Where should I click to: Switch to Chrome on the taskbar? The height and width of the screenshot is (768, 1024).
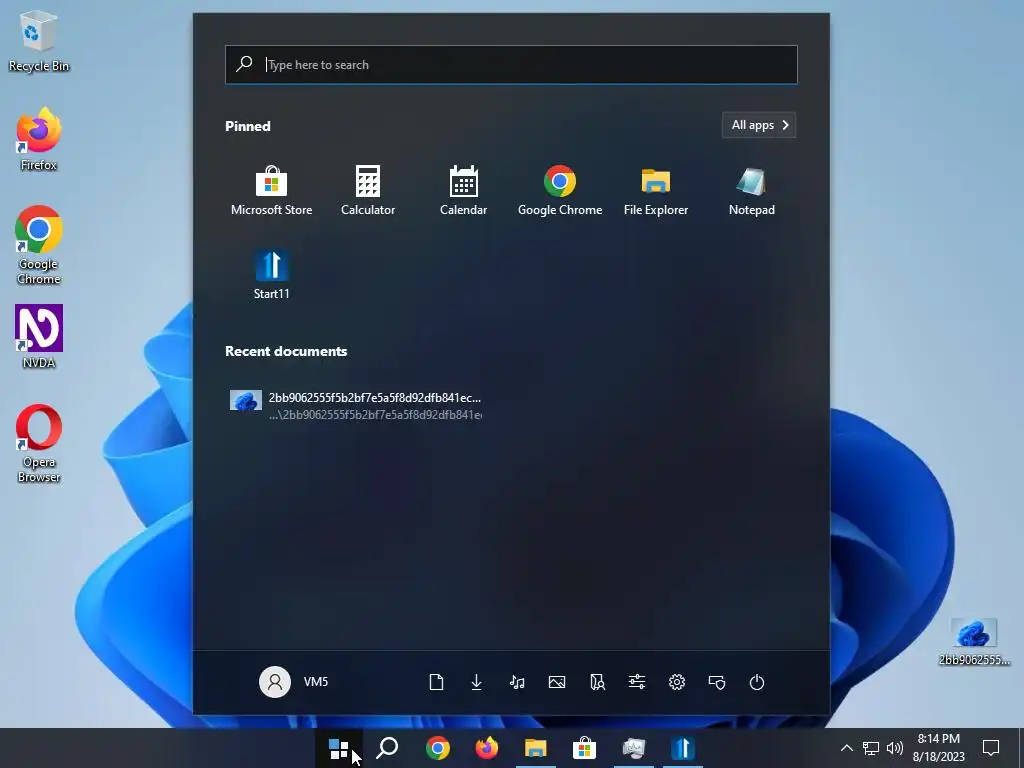(x=438, y=748)
